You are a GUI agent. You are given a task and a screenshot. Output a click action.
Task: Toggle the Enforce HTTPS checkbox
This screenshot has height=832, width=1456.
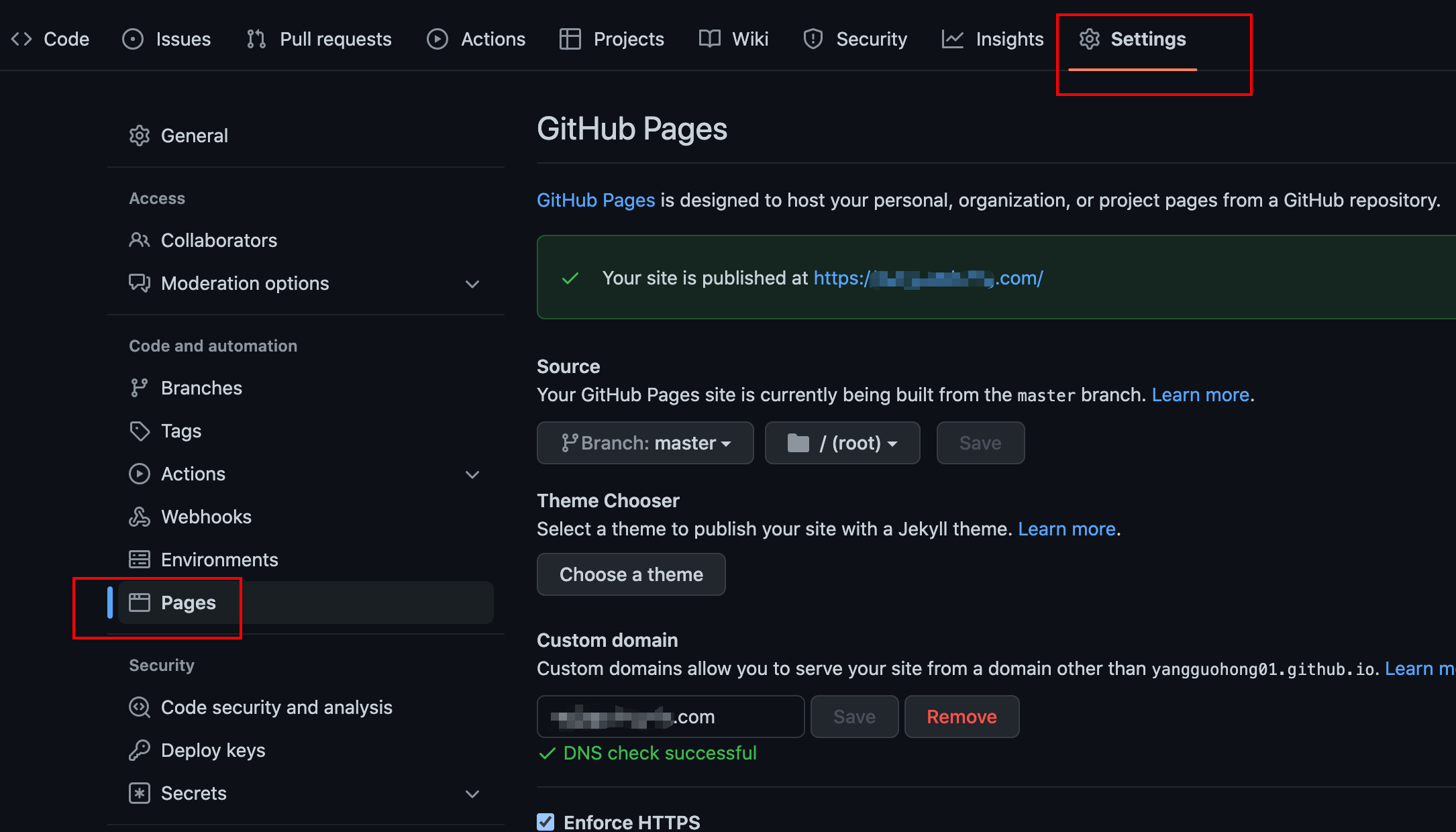(546, 822)
